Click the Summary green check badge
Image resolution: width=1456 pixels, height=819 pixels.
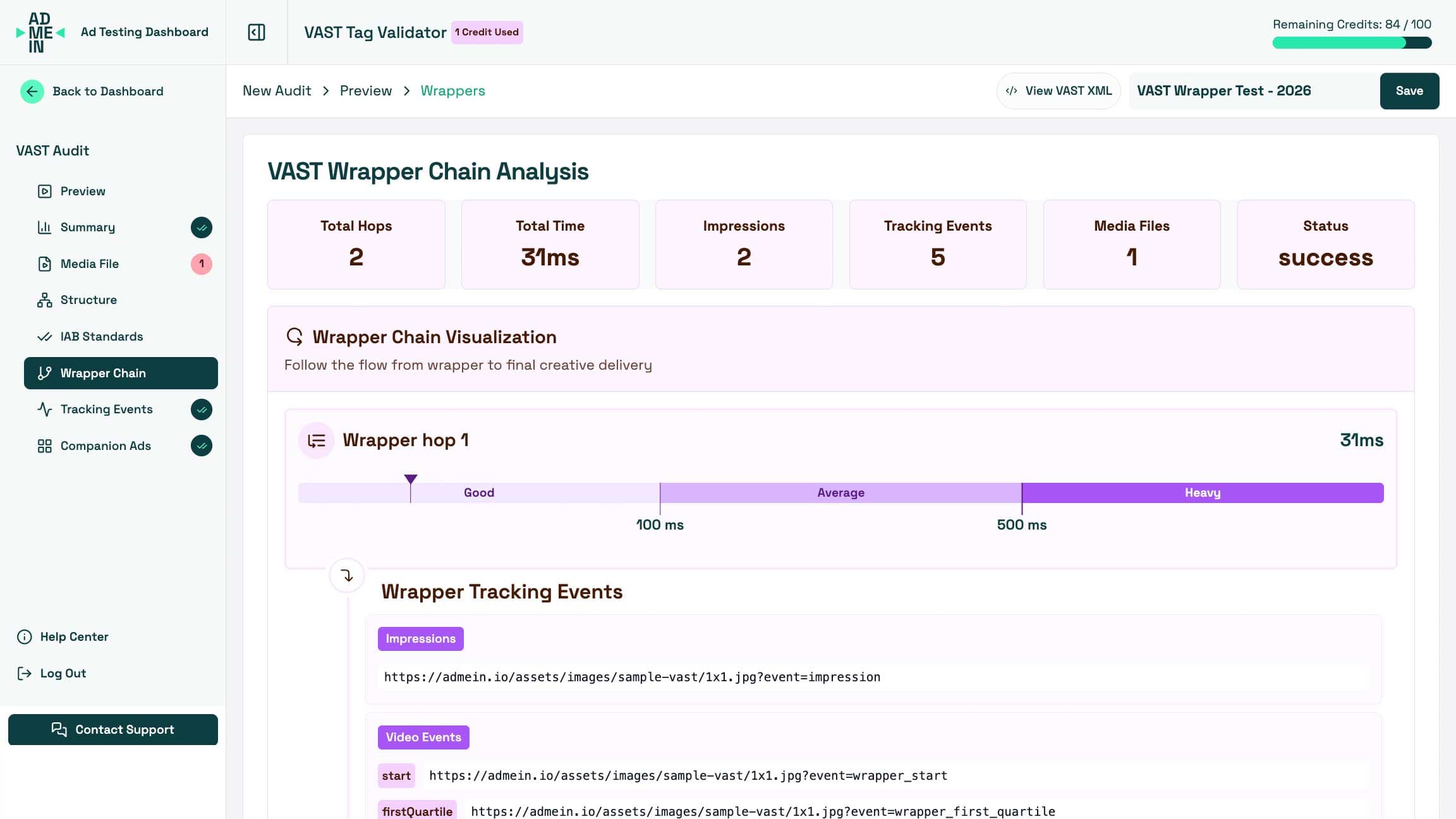click(x=201, y=227)
